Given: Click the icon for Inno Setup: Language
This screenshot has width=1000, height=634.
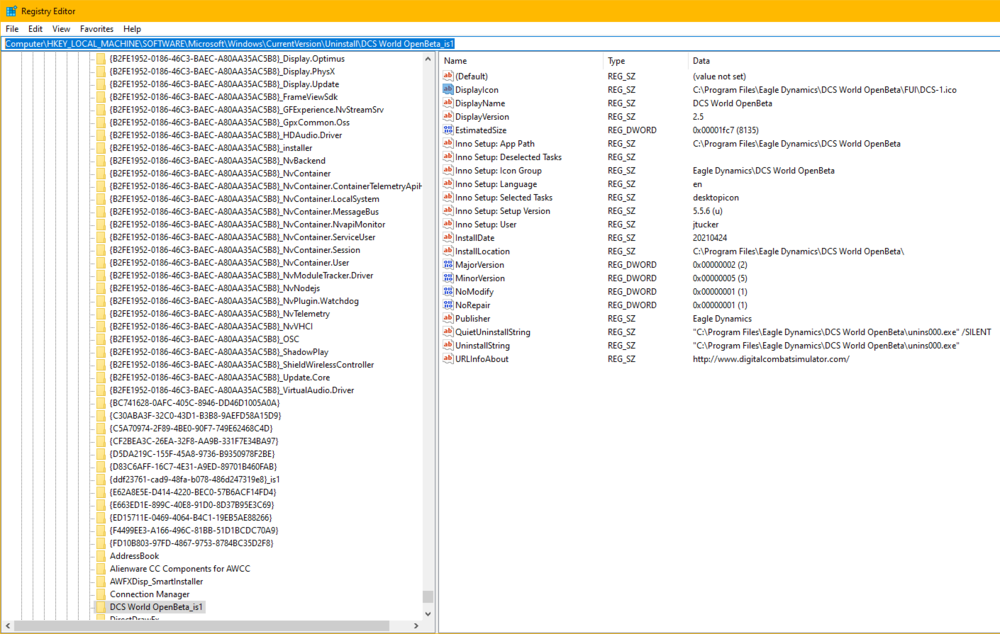Looking at the screenshot, I should pyautogui.click(x=448, y=184).
